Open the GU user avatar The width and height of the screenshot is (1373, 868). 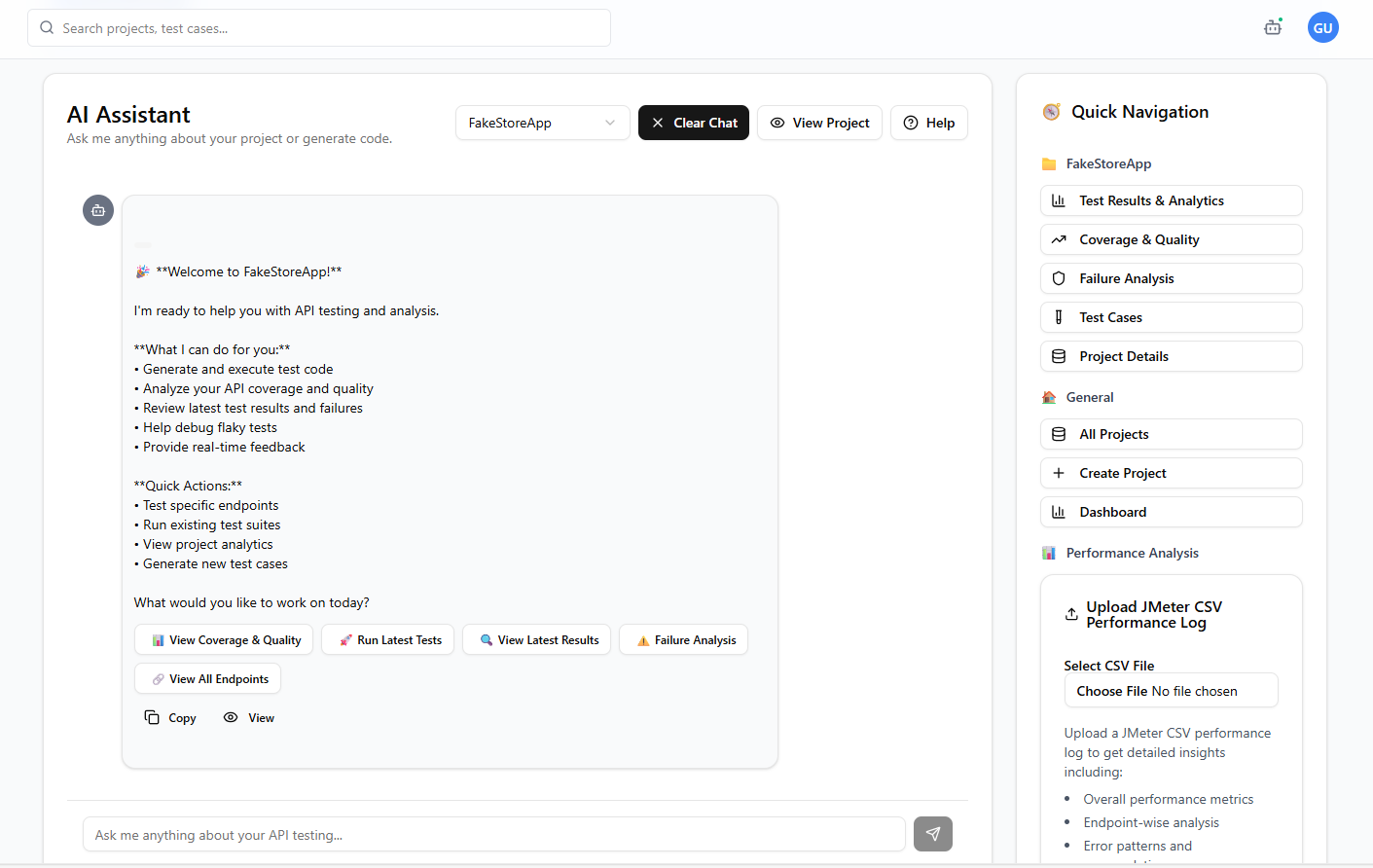pos(1322,27)
